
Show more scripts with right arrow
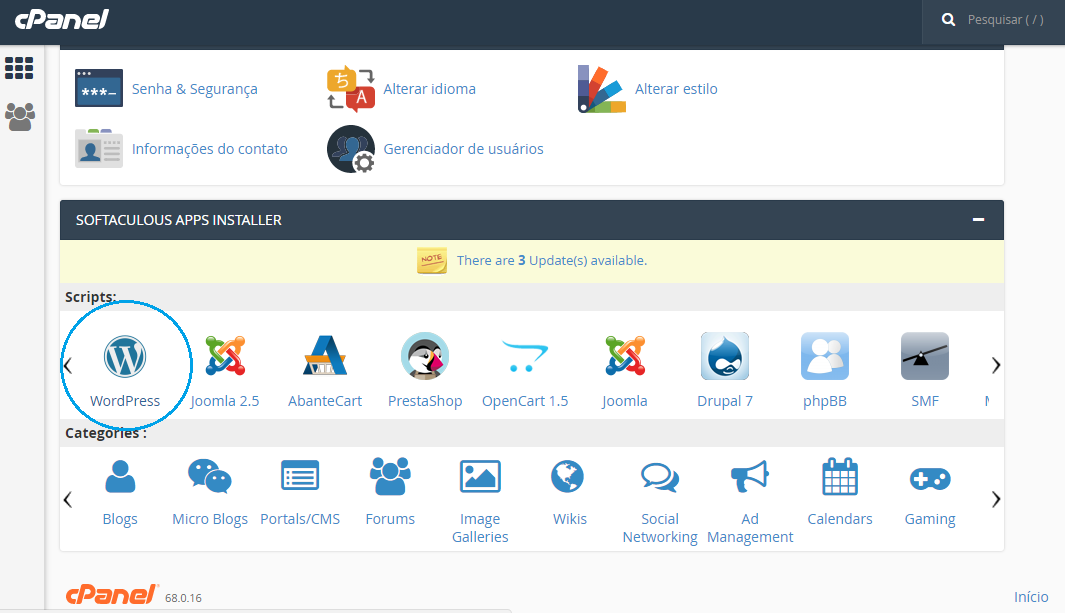[995, 365]
